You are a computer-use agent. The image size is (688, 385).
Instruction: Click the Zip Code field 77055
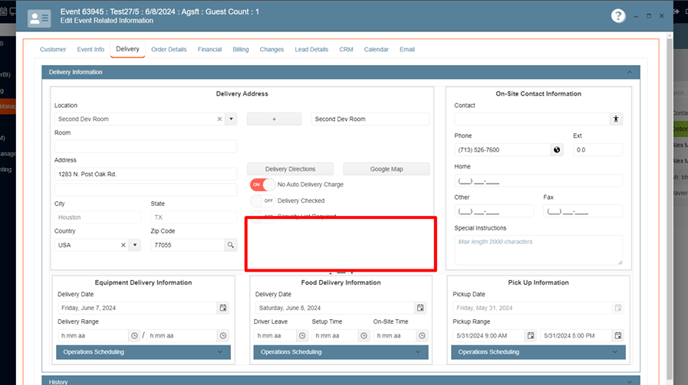188,245
